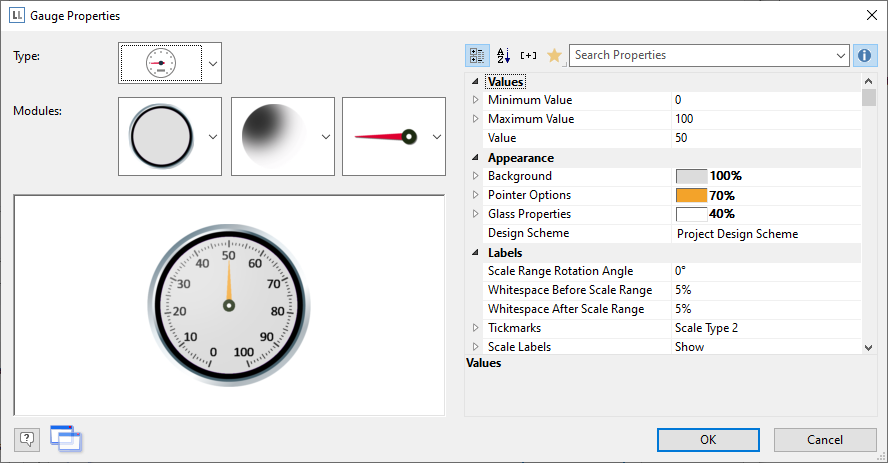The height and width of the screenshot is (463, 888).
Task: Click the expand all [+] icon
Action: 529,56
